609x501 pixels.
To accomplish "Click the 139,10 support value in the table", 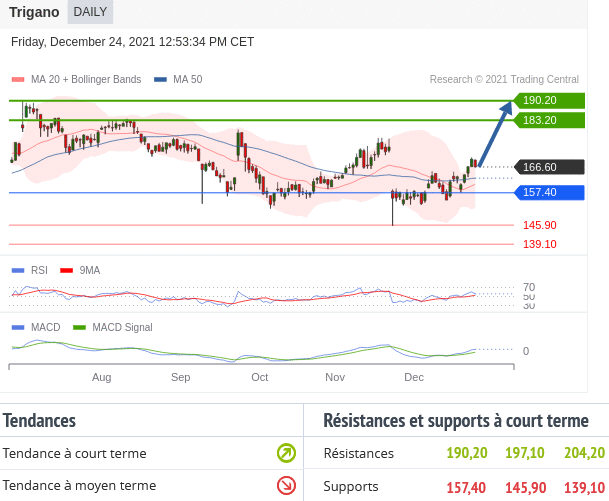I will [585, 487].
